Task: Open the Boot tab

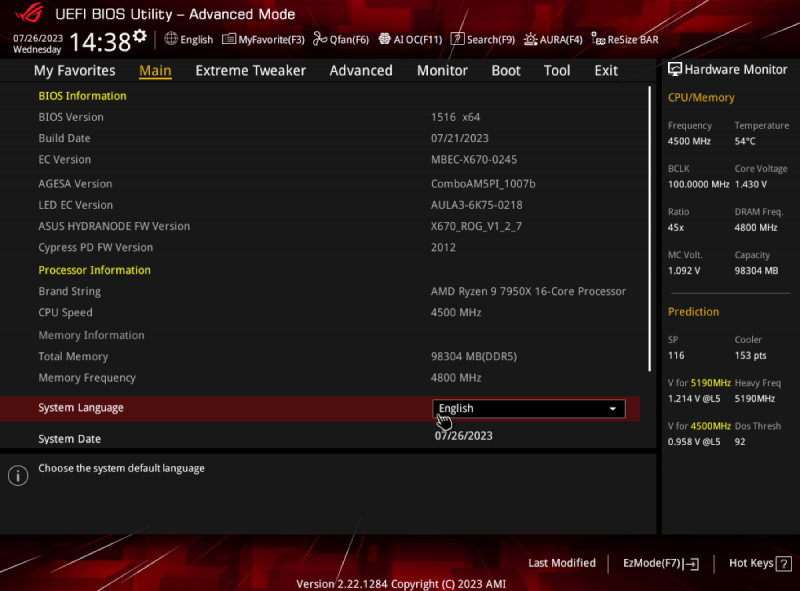Action: click(506, 70)
